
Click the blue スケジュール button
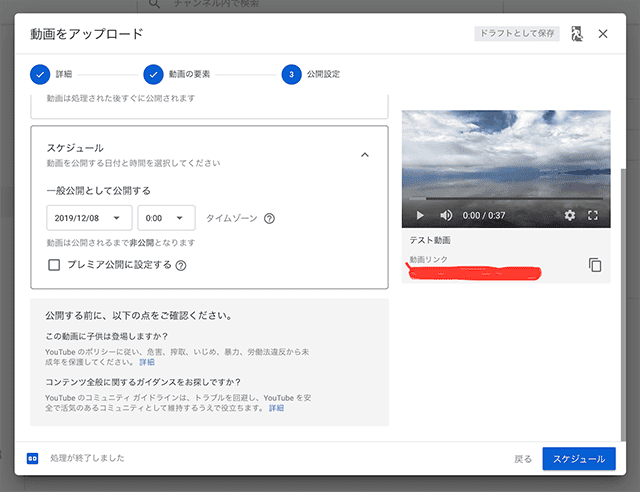click(x=579, y=459)
